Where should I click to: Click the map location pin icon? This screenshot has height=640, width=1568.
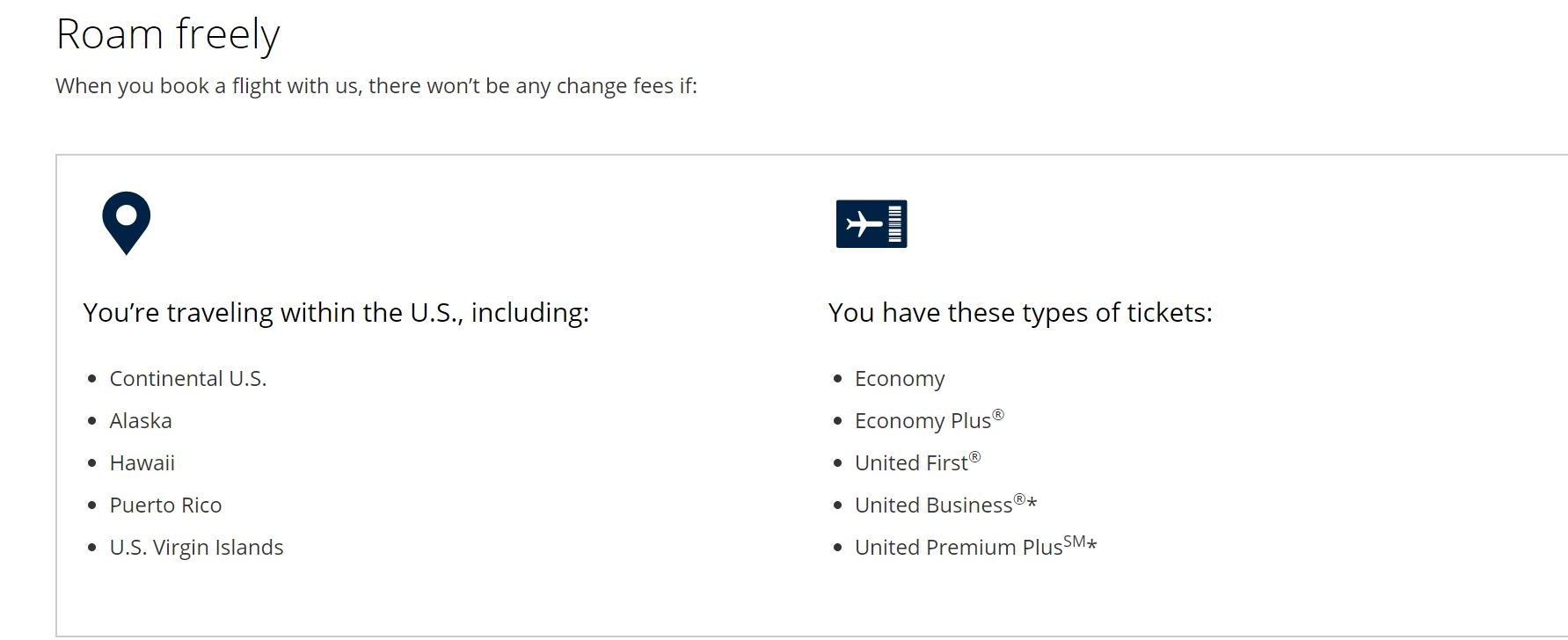pos(126,223)
